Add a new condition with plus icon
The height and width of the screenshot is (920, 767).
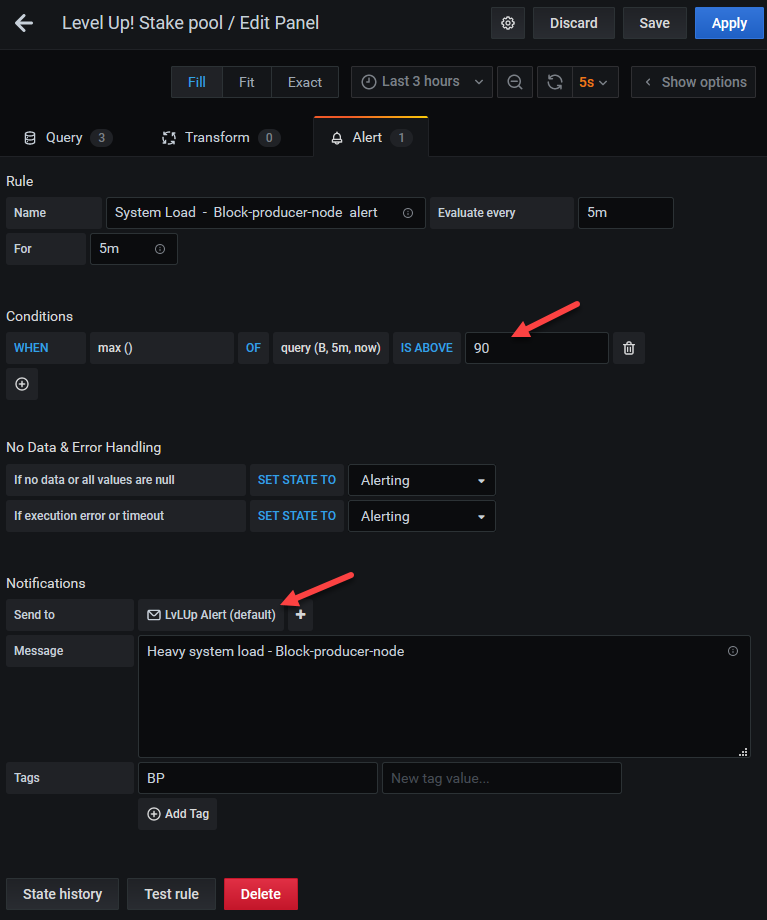(22, 384)
